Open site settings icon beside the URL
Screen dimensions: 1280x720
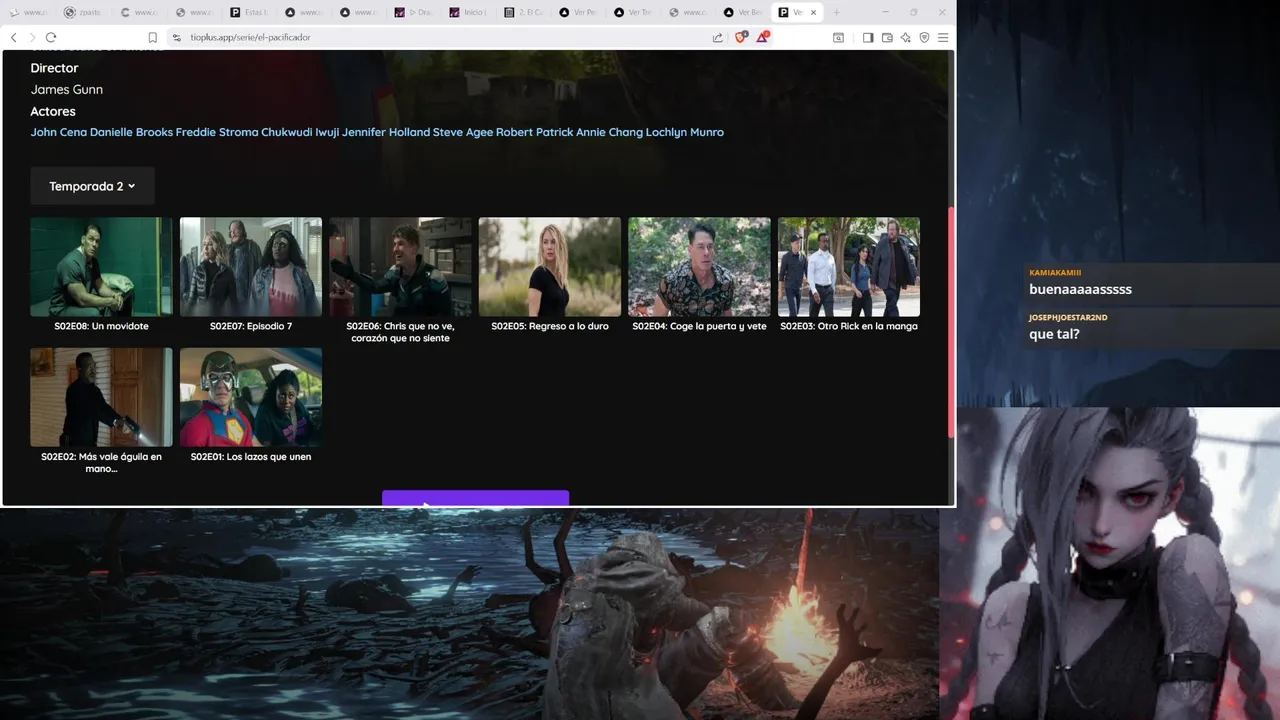[177, 37]
